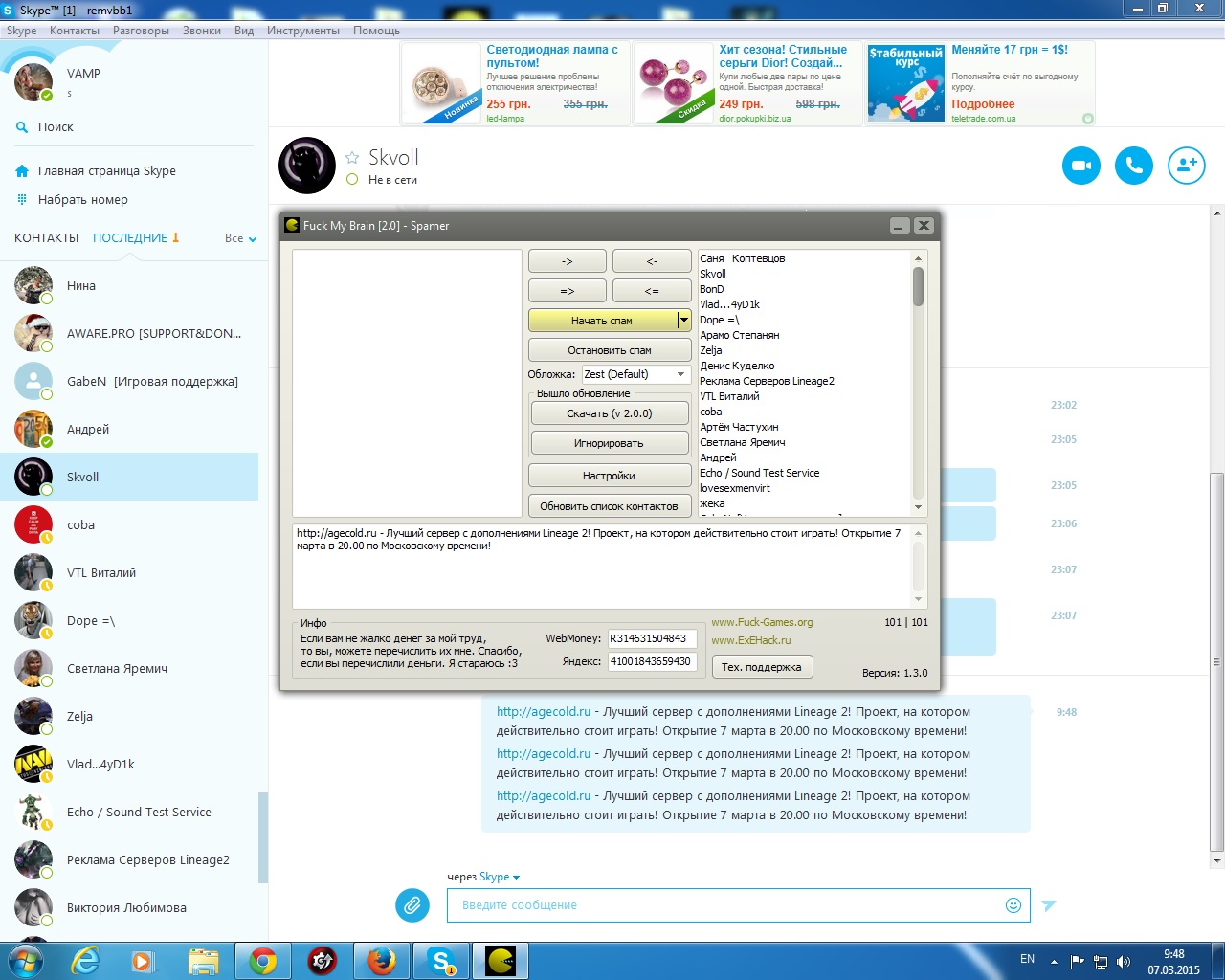Open the Разговоры menu

pyautogui.click(x=141, y=31)
